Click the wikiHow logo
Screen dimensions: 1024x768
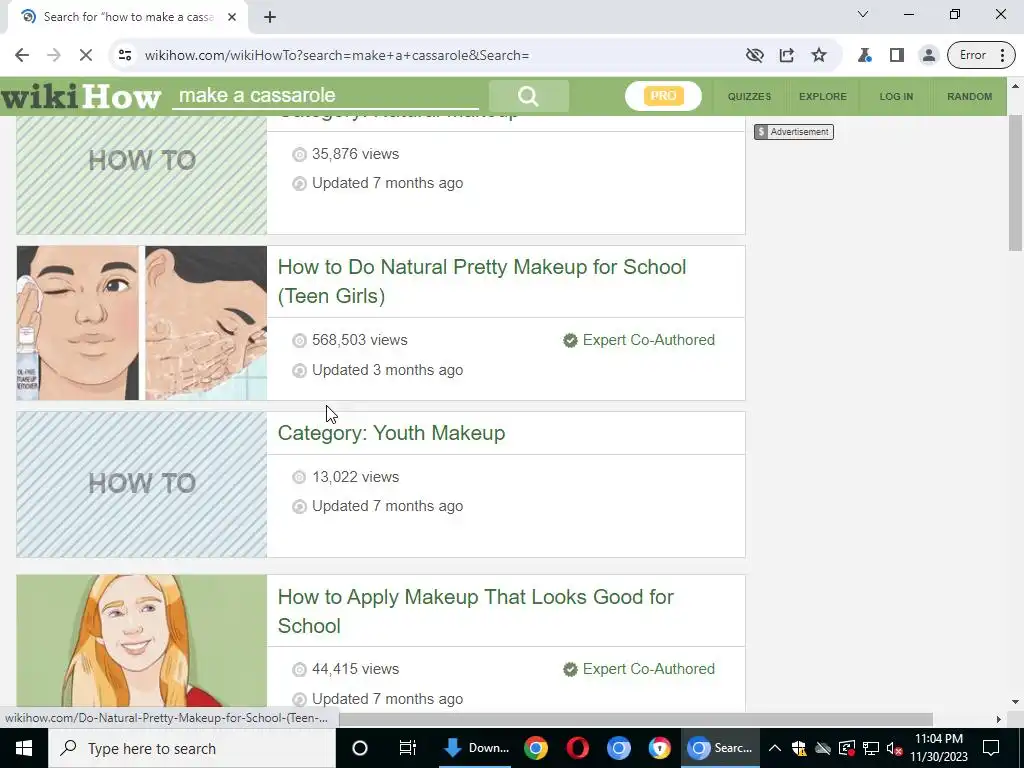point(80,97)
